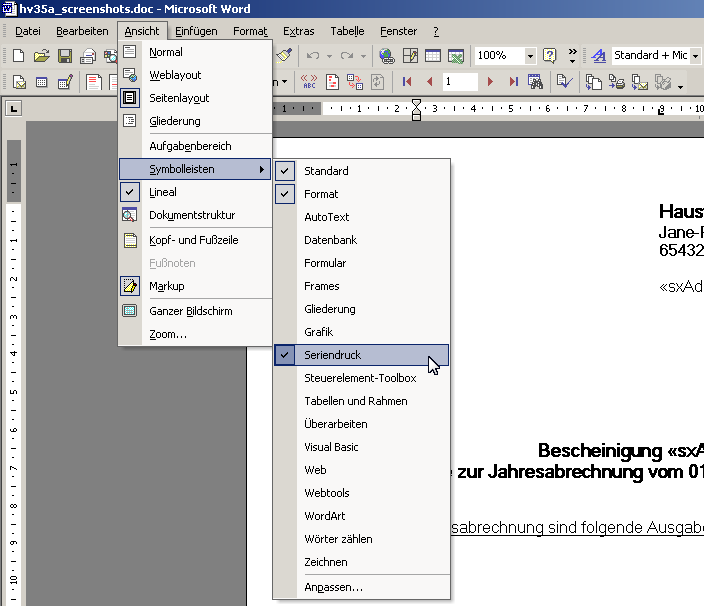
Task: Jump to the last record
Action: pyautogui.click(x=514, y=82)
